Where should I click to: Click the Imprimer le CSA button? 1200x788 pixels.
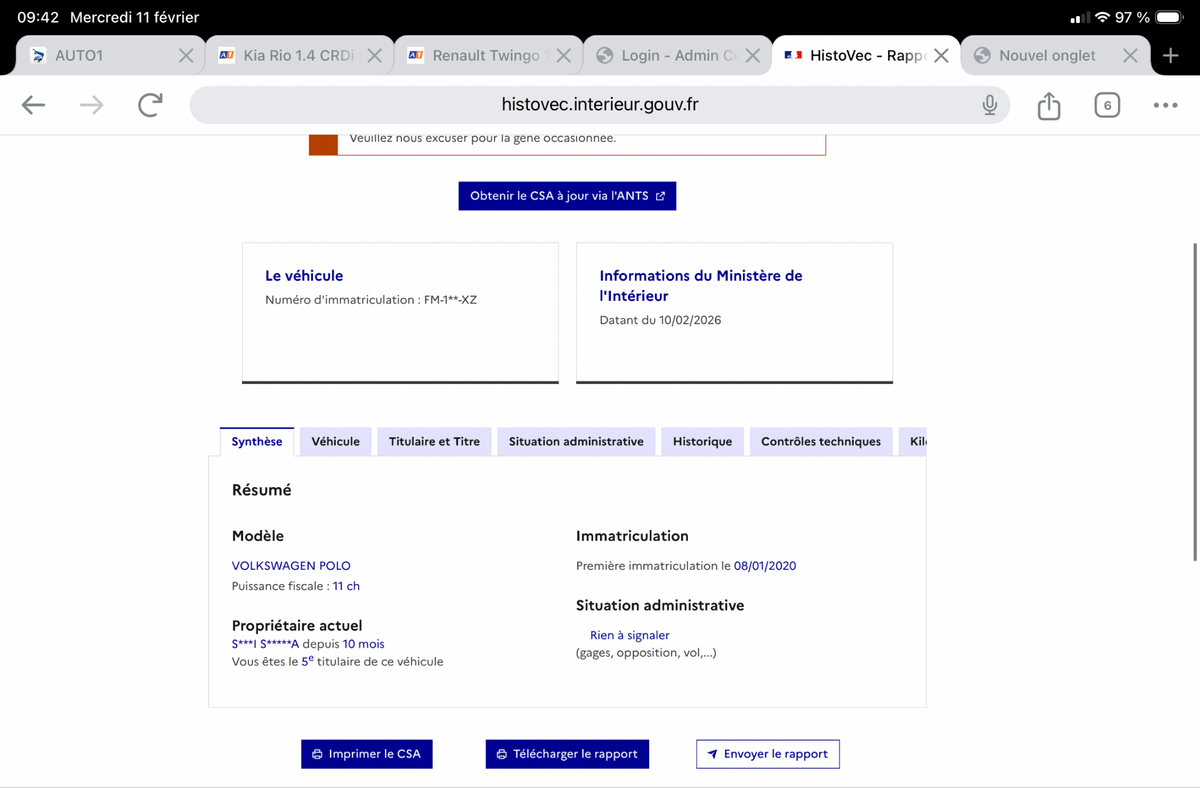pyautogui.click(x=367, y=754)
